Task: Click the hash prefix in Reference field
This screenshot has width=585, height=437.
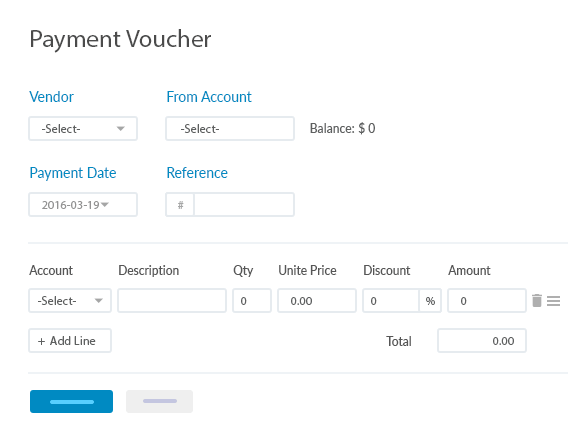Action: coord(180,205)
